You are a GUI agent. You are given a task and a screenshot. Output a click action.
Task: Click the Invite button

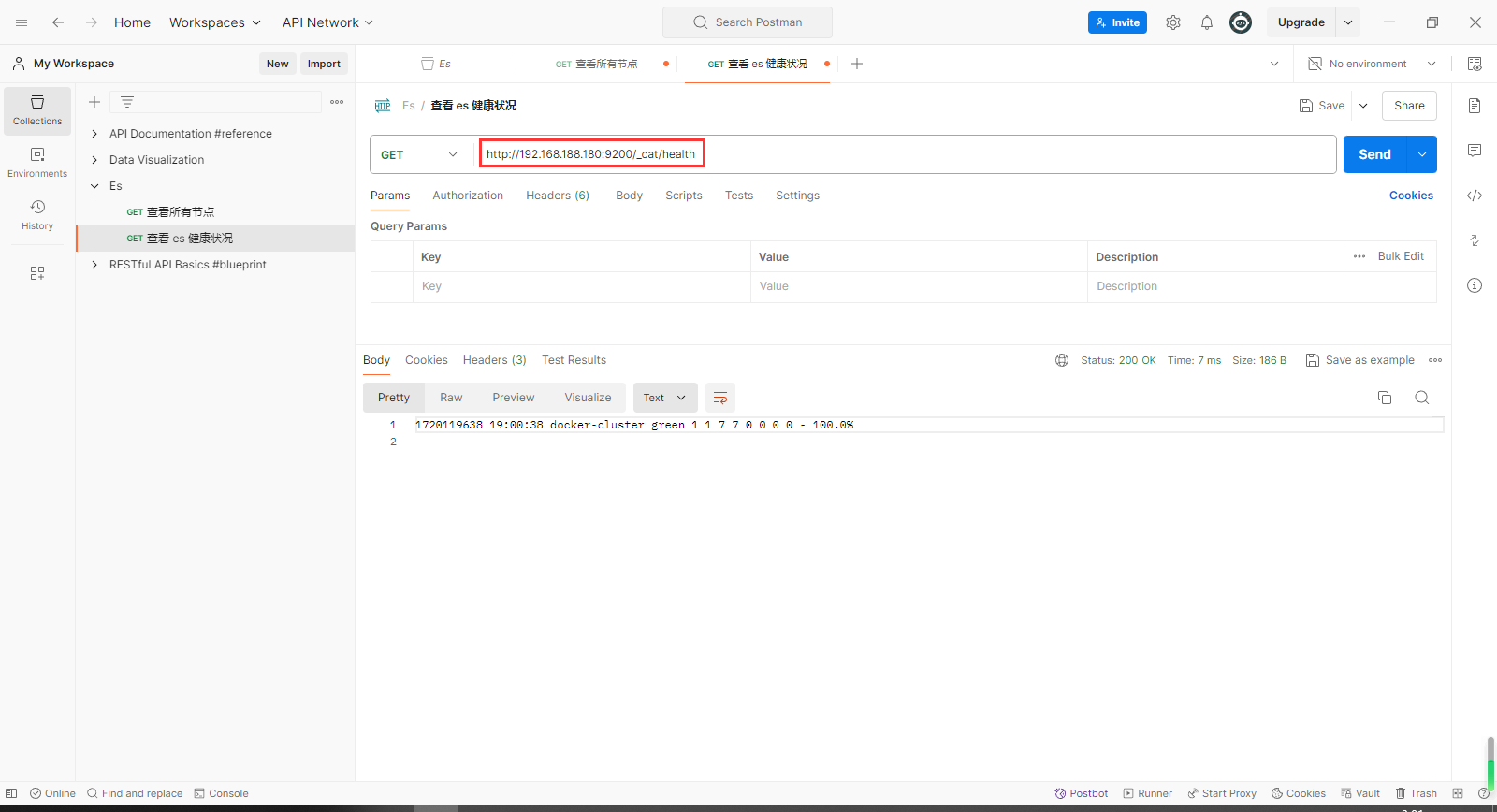tap(1117, 22)
